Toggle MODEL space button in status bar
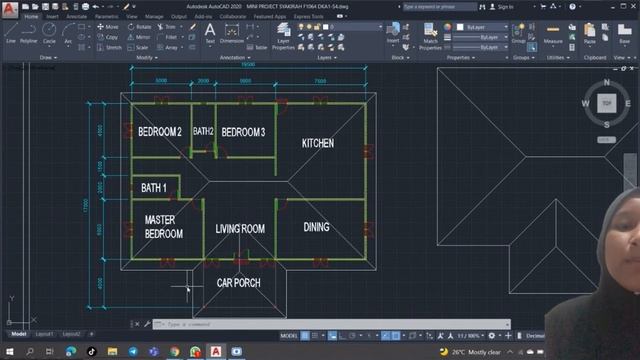Screen dimensions: 640x360 point(289,336)
